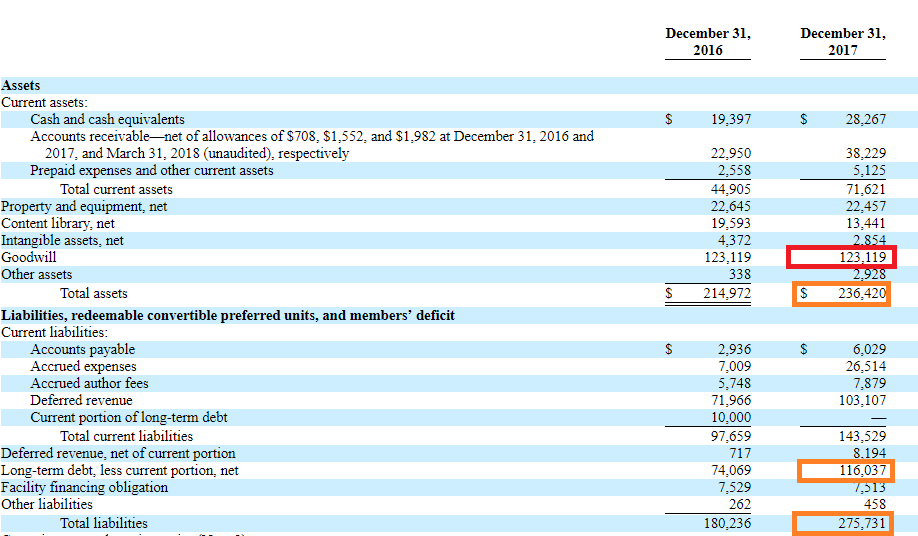Image resolution: width=918 pixels, height=536 pixels.
Task: Select 2016 accrued author fees 5,748
Action: pos(734,383)
